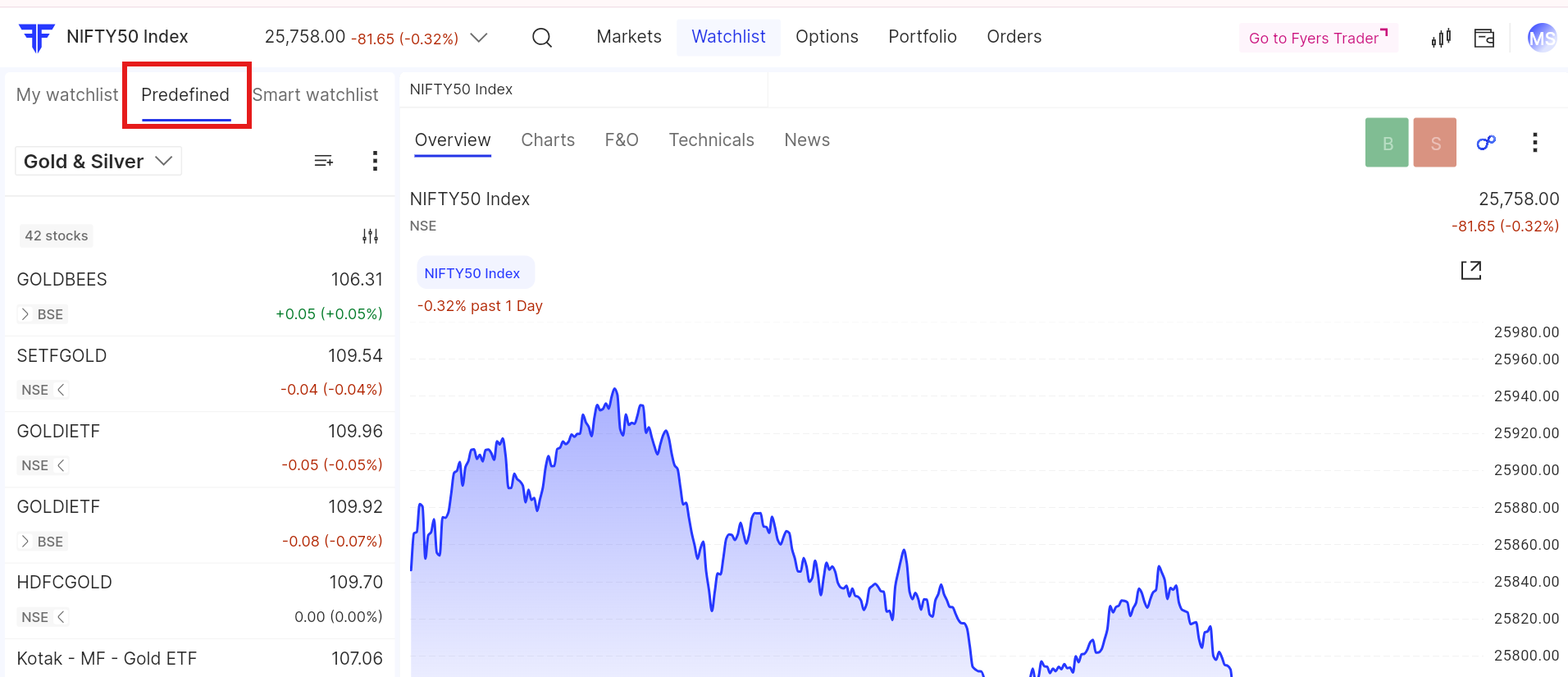Click the add-to-list icon beside Gold & Silver
The image size is (1568, 677).
pos(324,161)
